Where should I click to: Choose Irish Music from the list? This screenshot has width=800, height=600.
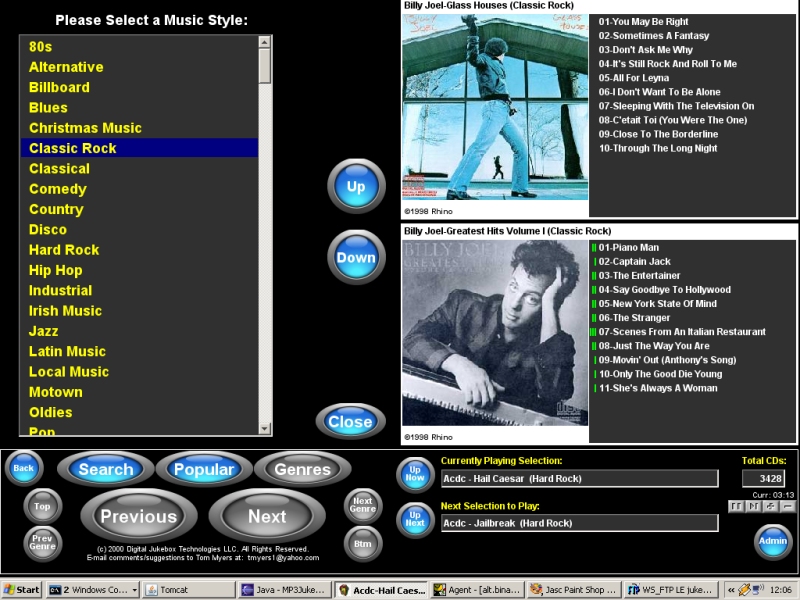pos(139,311)
